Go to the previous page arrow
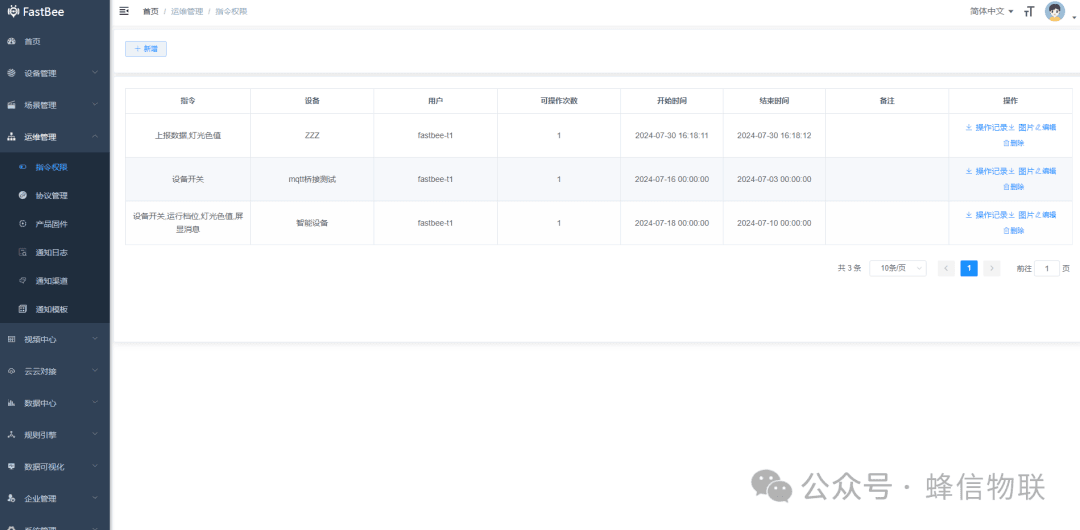Screen dimensions: 1080x530 [x=946, y=269]
